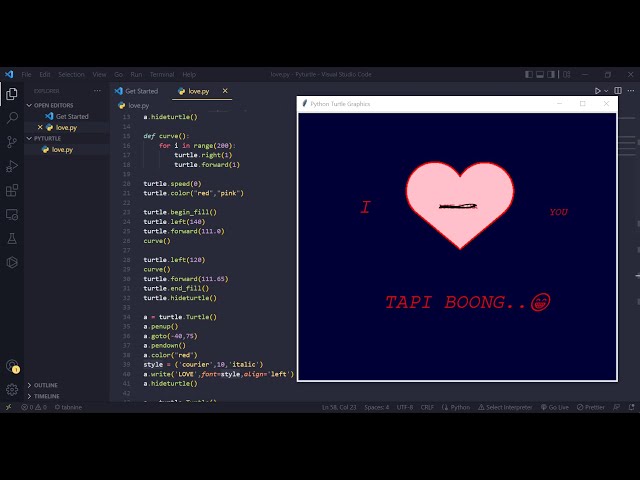
Task: Toggle primary side bar visibility
Action: click(x=529, y=74)
